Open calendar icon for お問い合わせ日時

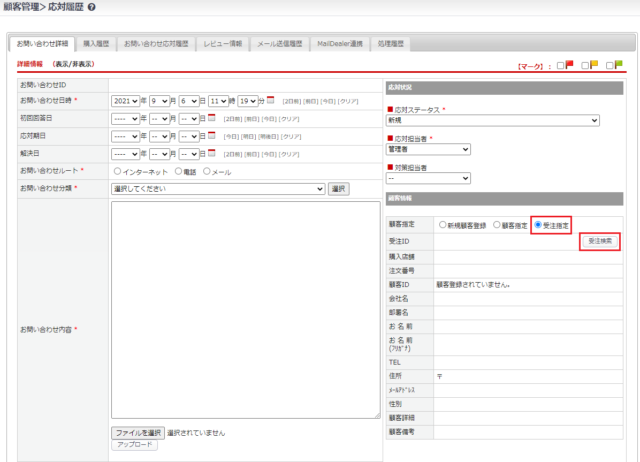(271, 101)
